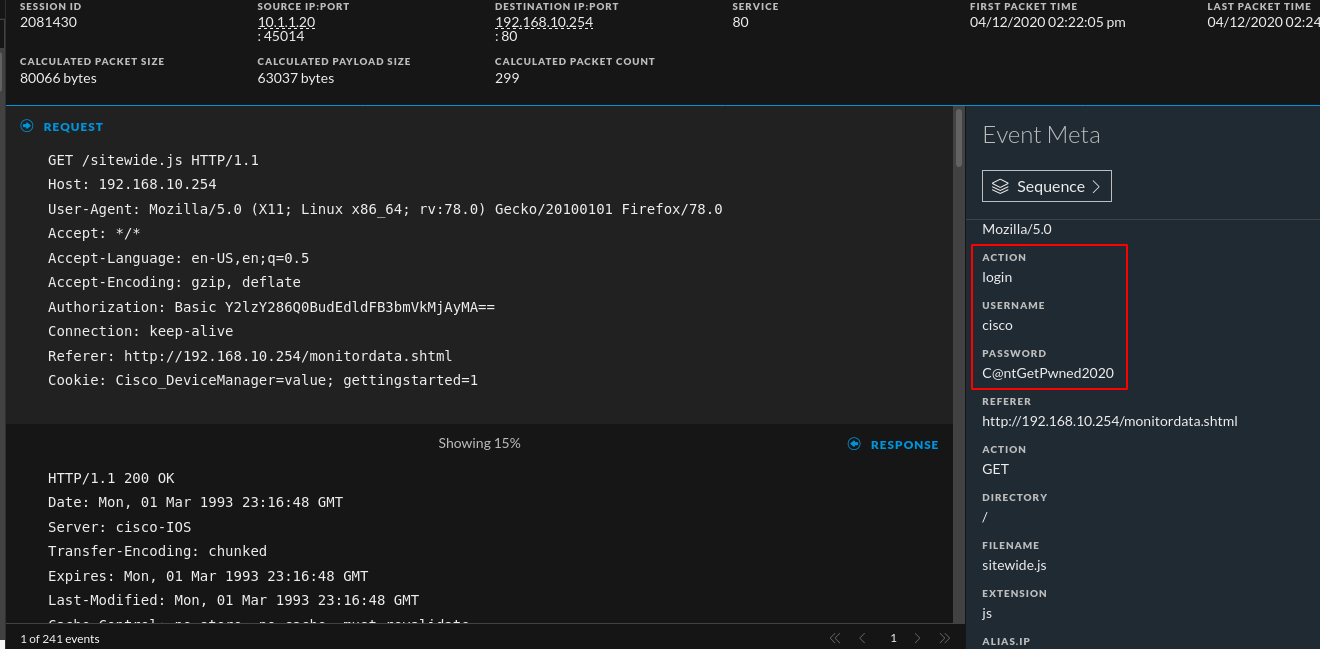Image resolution: width=1320 pixels, height=649 pixels.
Task: Click the Authorization Basic header line
Action: 271,307
